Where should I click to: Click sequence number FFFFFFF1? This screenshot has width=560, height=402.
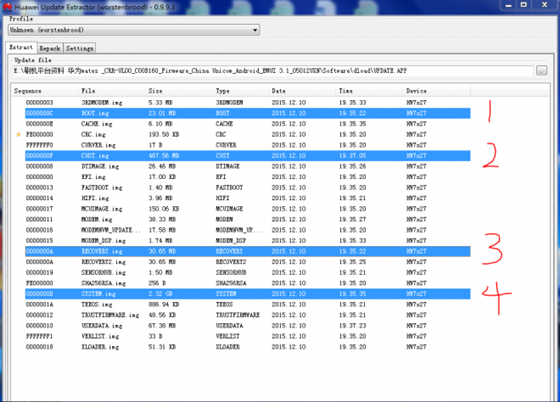[x=39, y=336]
